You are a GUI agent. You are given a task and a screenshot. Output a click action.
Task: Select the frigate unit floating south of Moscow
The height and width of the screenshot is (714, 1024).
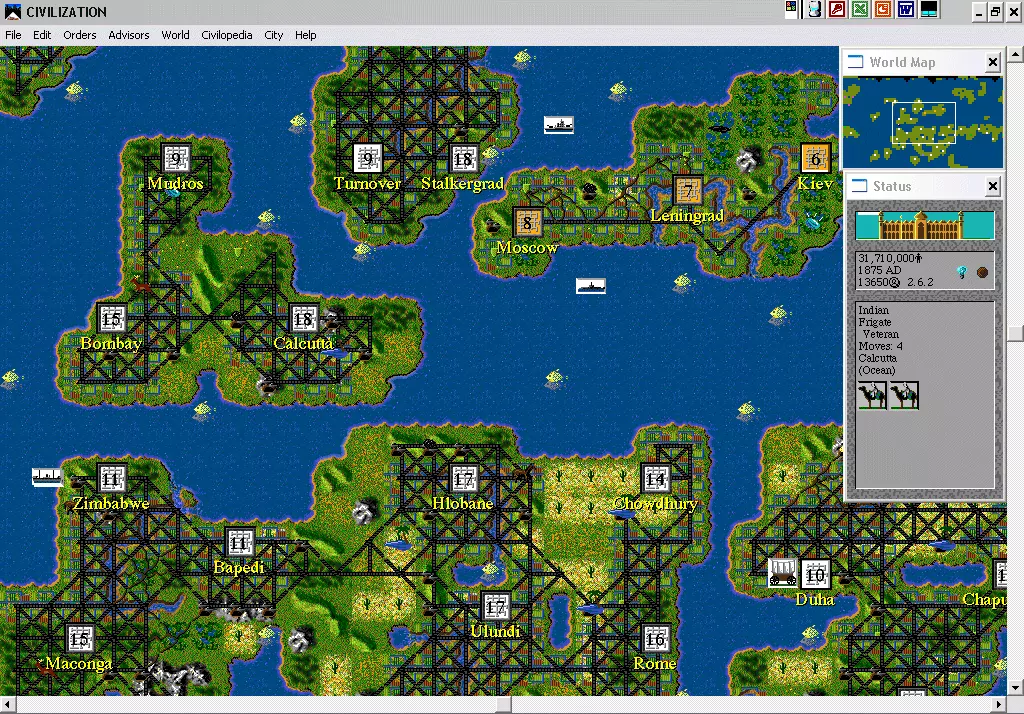pos(590,285)
